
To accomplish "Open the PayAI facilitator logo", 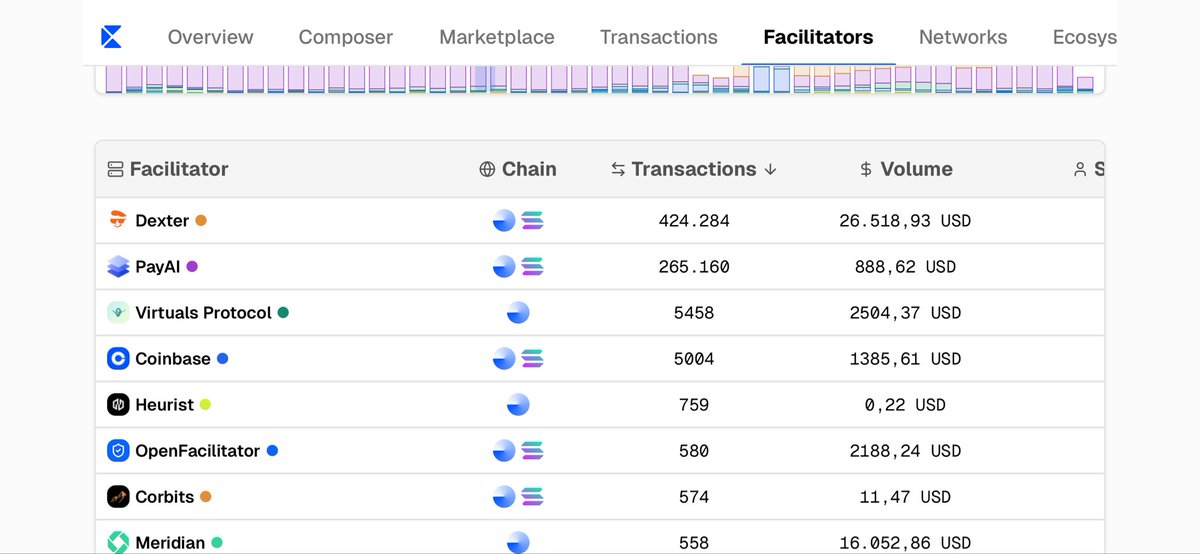I will (x=118, y=267).
